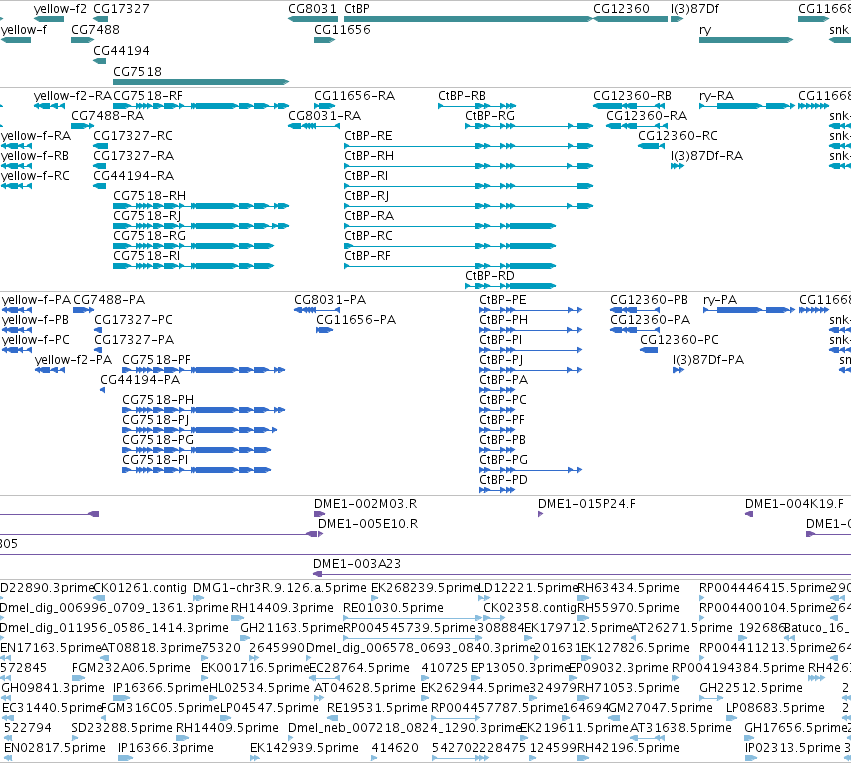Image resolution: width=851 pixels, height=763 pixels.
Task: Click EST label CK02358.contig
Action: pos(530,608)
